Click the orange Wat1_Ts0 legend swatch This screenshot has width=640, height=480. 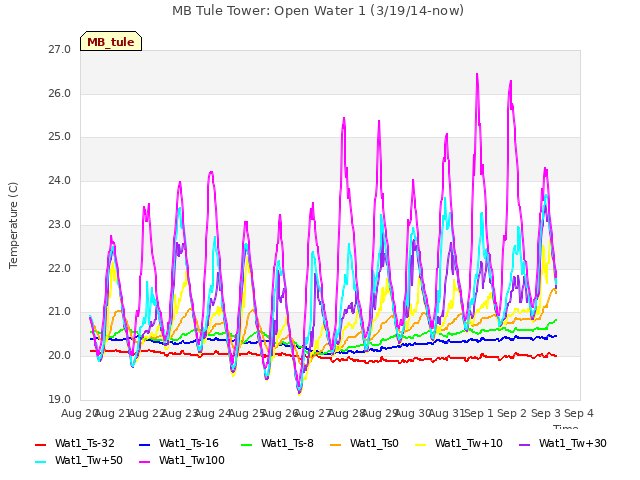pos(336,445)
